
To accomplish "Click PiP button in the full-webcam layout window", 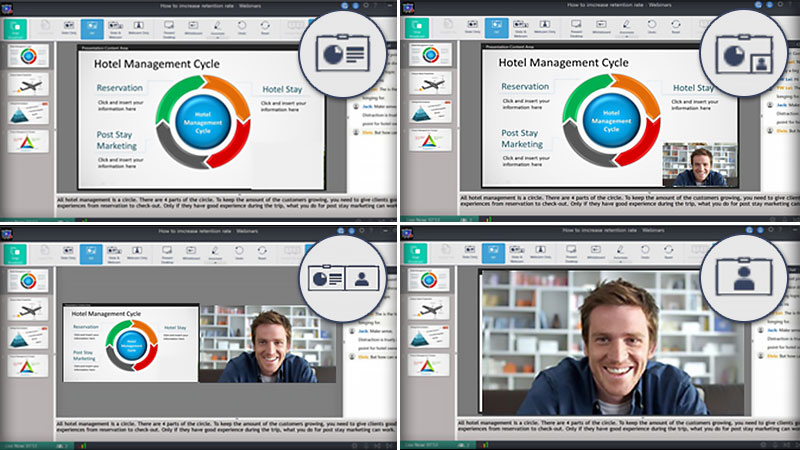I will point(493,252).
